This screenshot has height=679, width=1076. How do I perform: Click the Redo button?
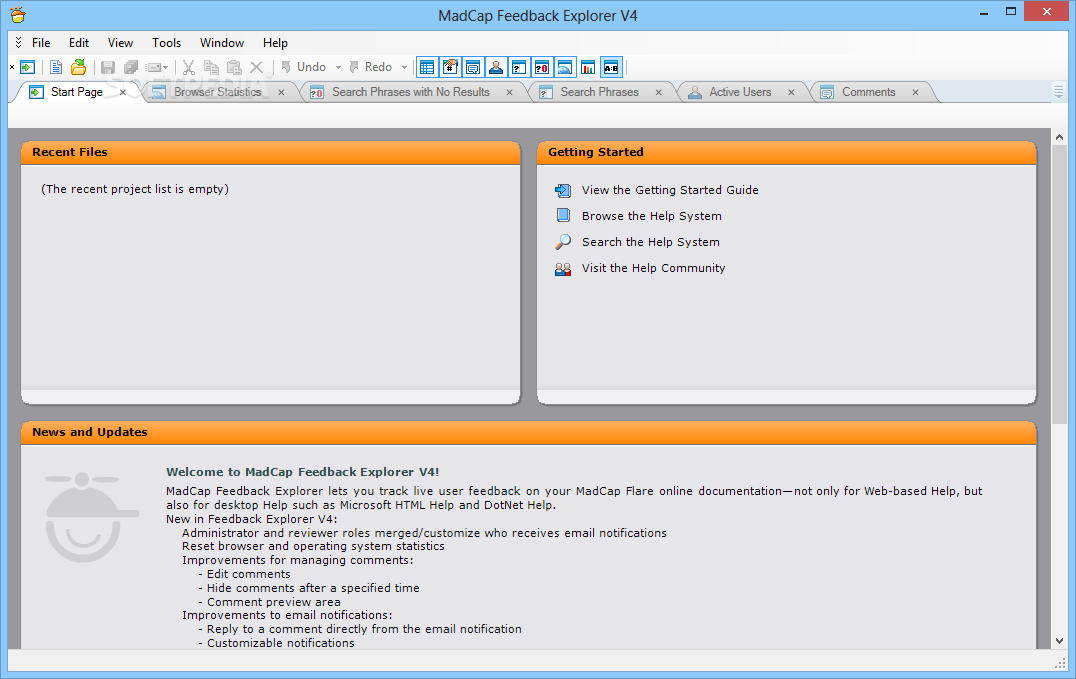click(371, 67)
